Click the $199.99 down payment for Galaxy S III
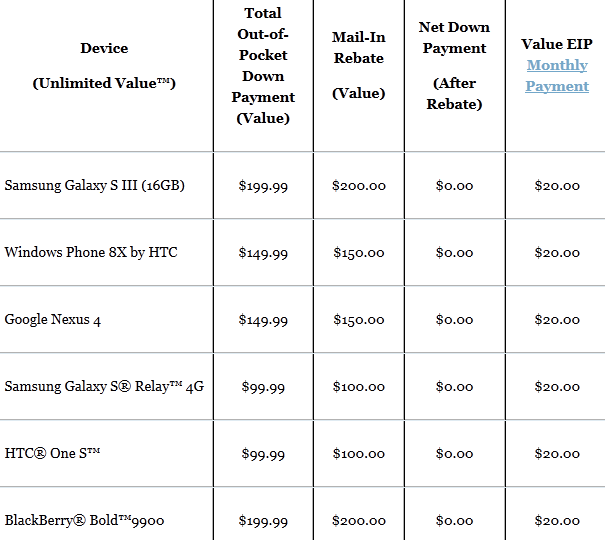Screen dimensions: 605x540 point(263,185)
